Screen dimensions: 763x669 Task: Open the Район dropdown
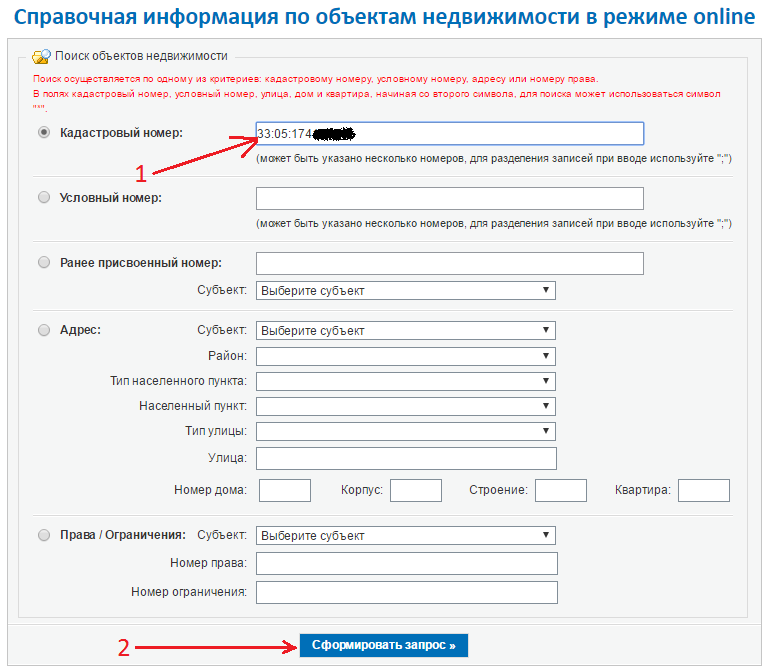[405, 356]
